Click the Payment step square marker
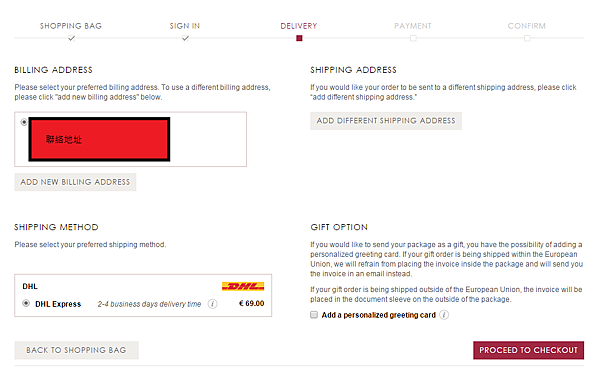Viewport: 600px width, 368px height. [x=413, y=38]
